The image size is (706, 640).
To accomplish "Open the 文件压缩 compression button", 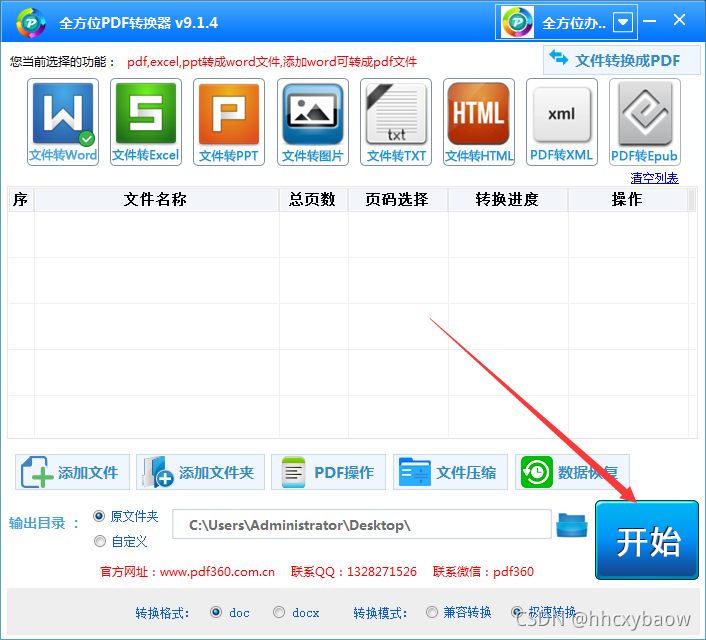I will coord(450,472).
